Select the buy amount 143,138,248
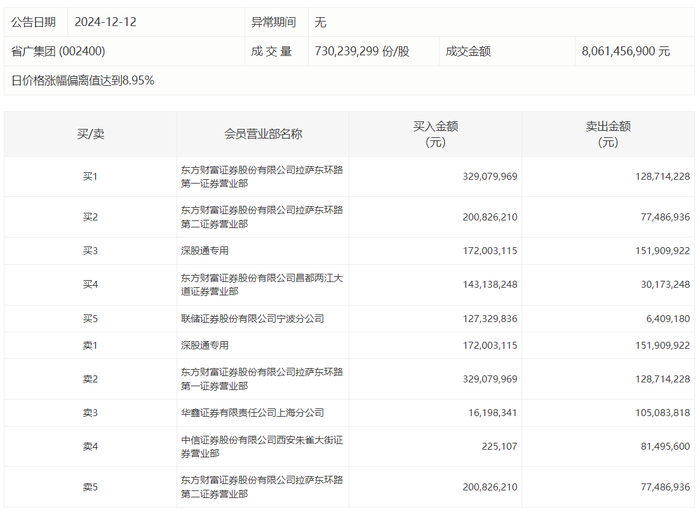The height and width of the screenshot is (512, 700). point(490,284)
